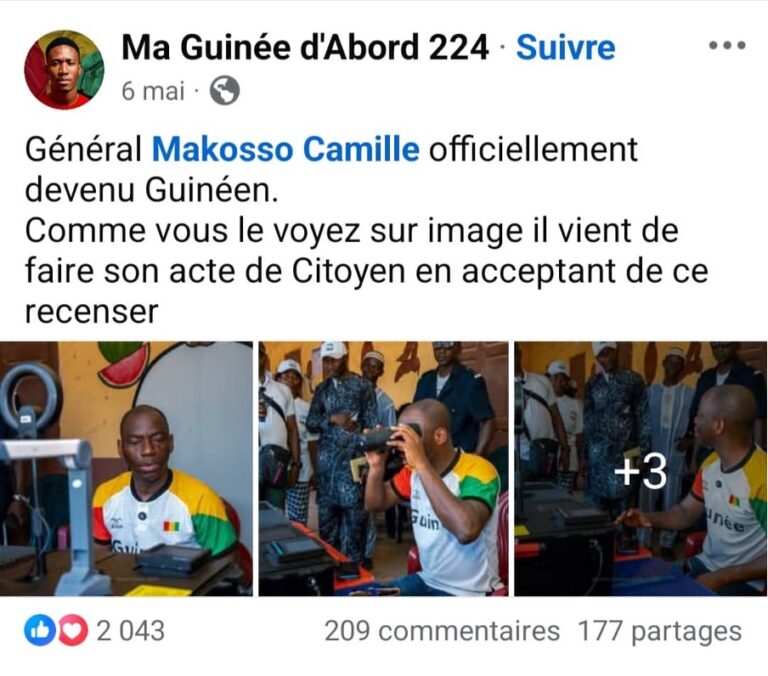Open second photo with iris scanner
Viewport: 768px width, 676px height.
pos(384,469)
